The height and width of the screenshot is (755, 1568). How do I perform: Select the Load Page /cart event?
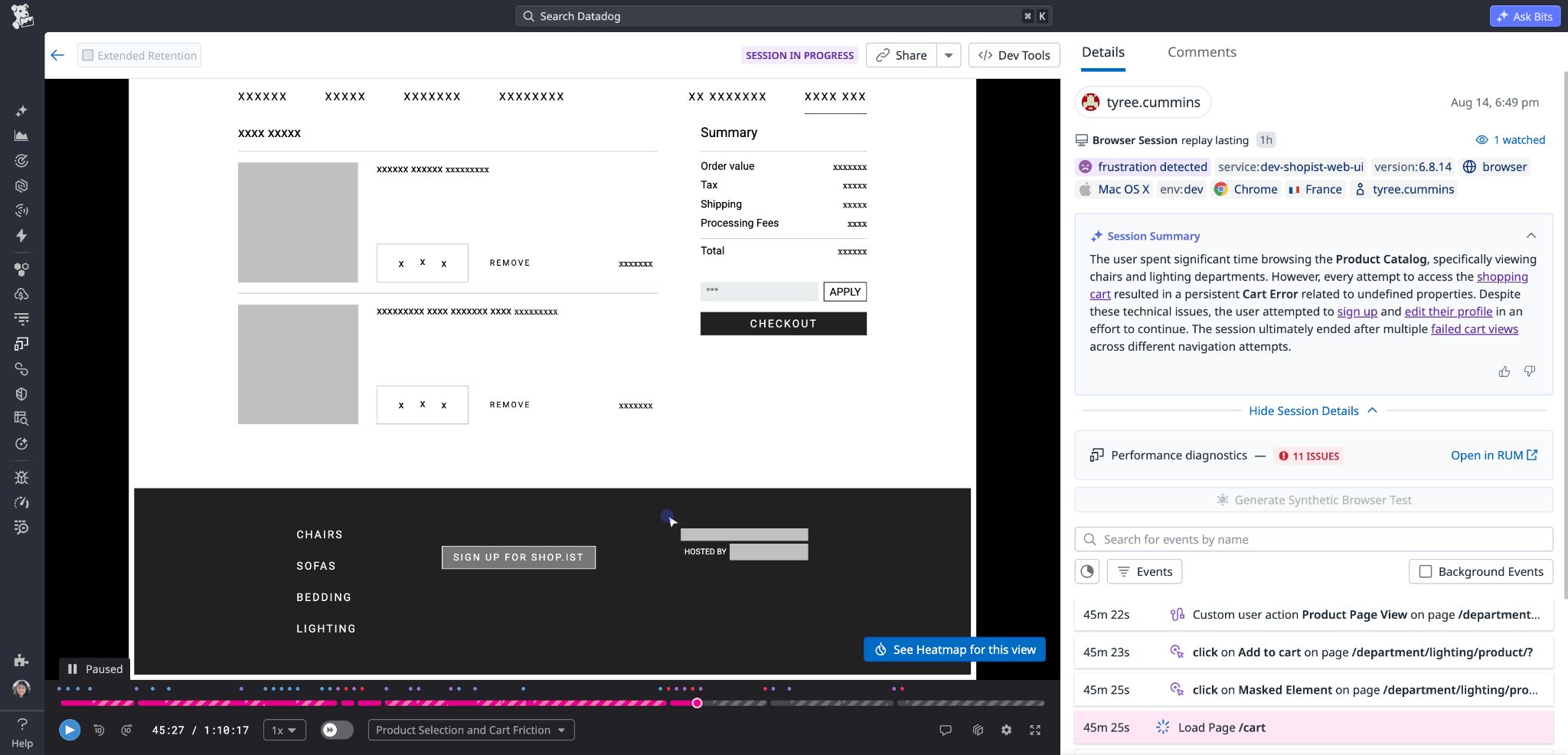pyautogui.click(x=1314, y=727)
